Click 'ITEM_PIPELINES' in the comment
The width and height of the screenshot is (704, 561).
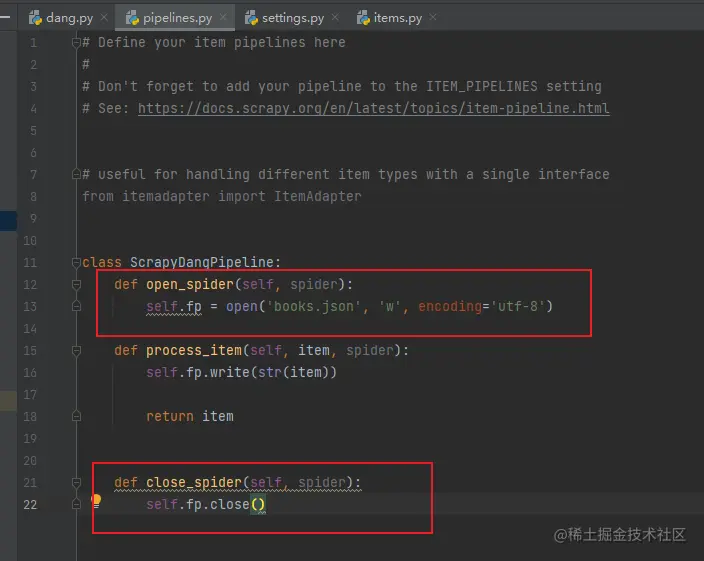point(482,86)
